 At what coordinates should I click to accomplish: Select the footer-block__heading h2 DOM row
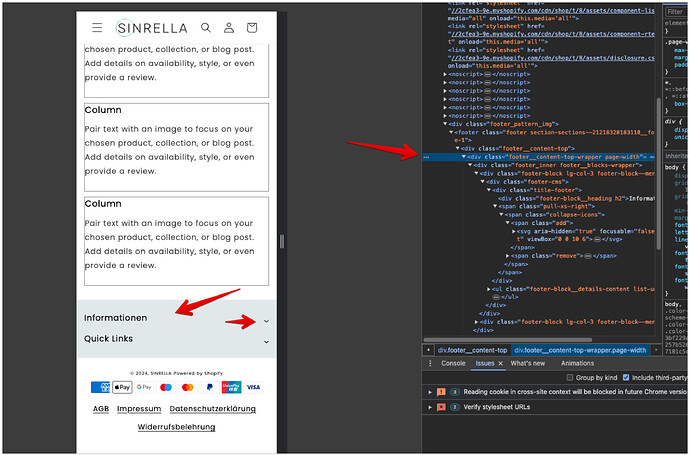coord(576,198)
